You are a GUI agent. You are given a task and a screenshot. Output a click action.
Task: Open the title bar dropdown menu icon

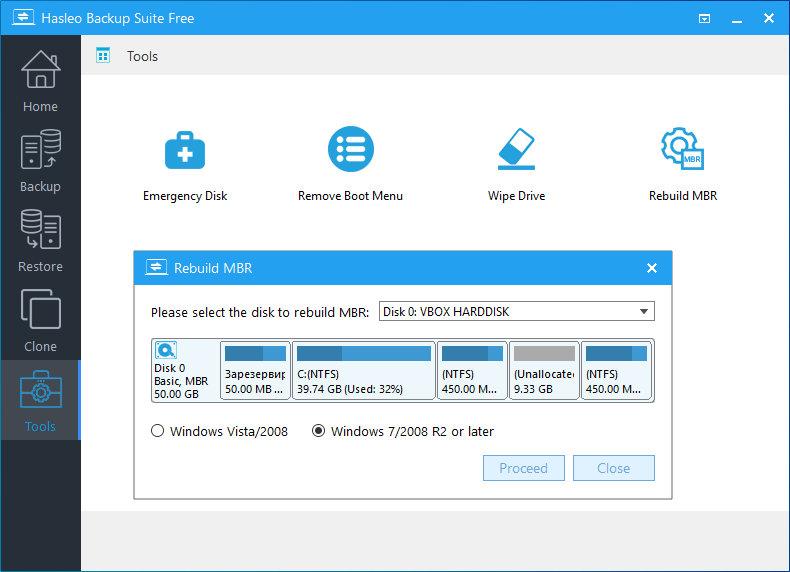pyautogui.click(x=704, y=19)
